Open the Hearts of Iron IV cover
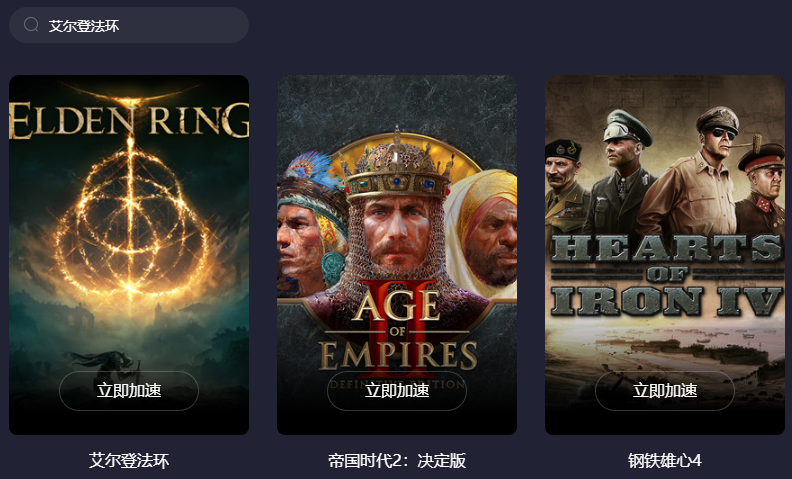Viewport: 792px width, 479px height. (665, 255)
